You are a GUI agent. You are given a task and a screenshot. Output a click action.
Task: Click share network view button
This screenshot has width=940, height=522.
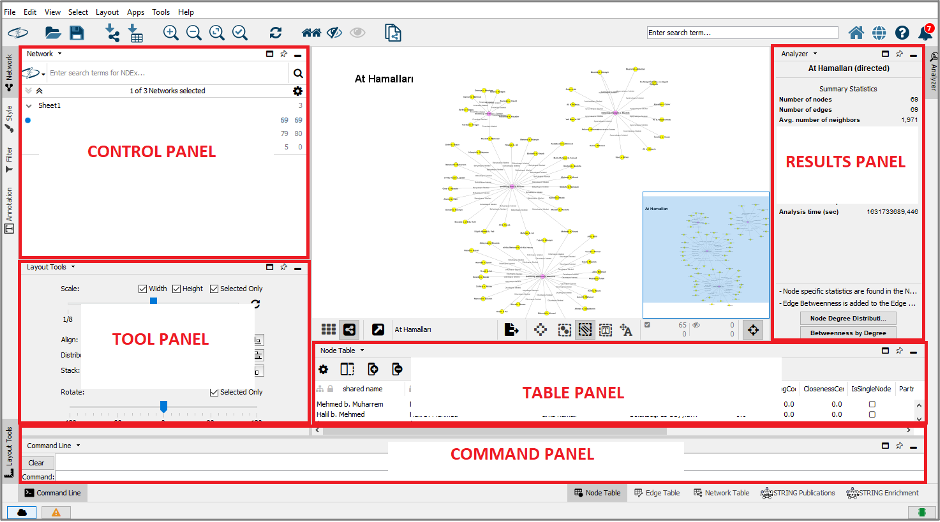349,329
